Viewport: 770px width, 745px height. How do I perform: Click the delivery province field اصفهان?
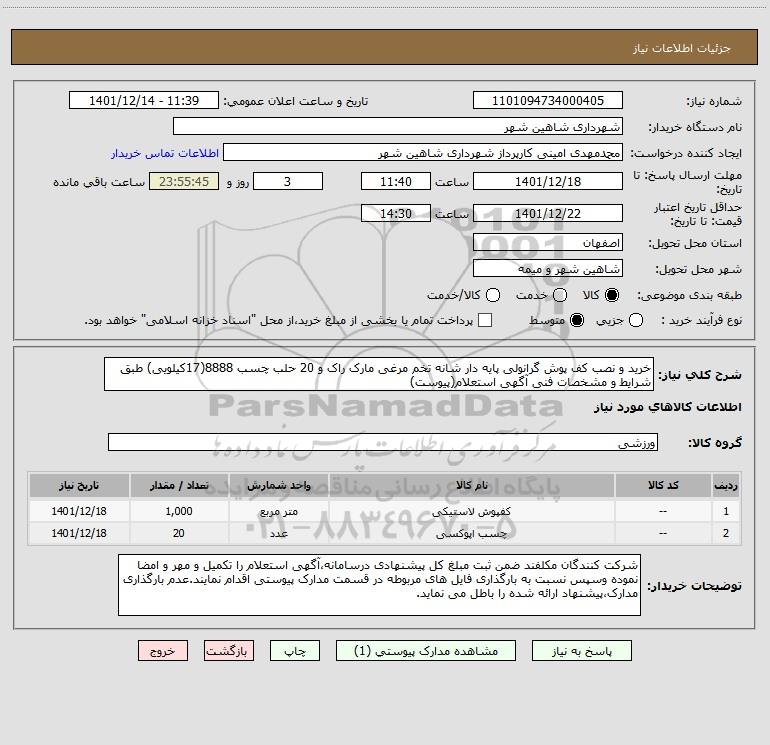pyautogui.click(x=548, y=243)
